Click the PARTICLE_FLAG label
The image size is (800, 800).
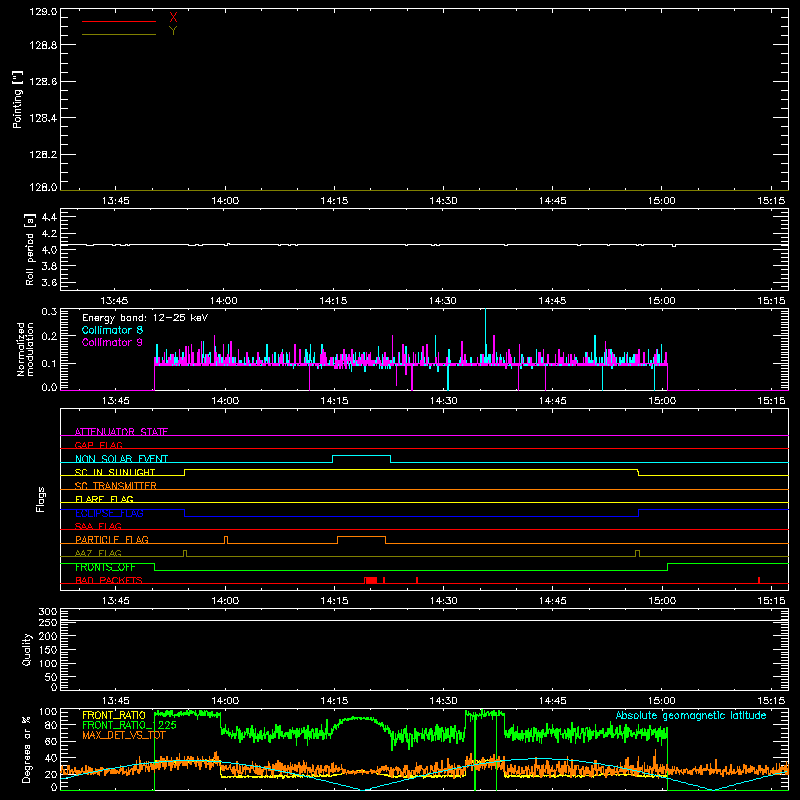pos(112,539)
